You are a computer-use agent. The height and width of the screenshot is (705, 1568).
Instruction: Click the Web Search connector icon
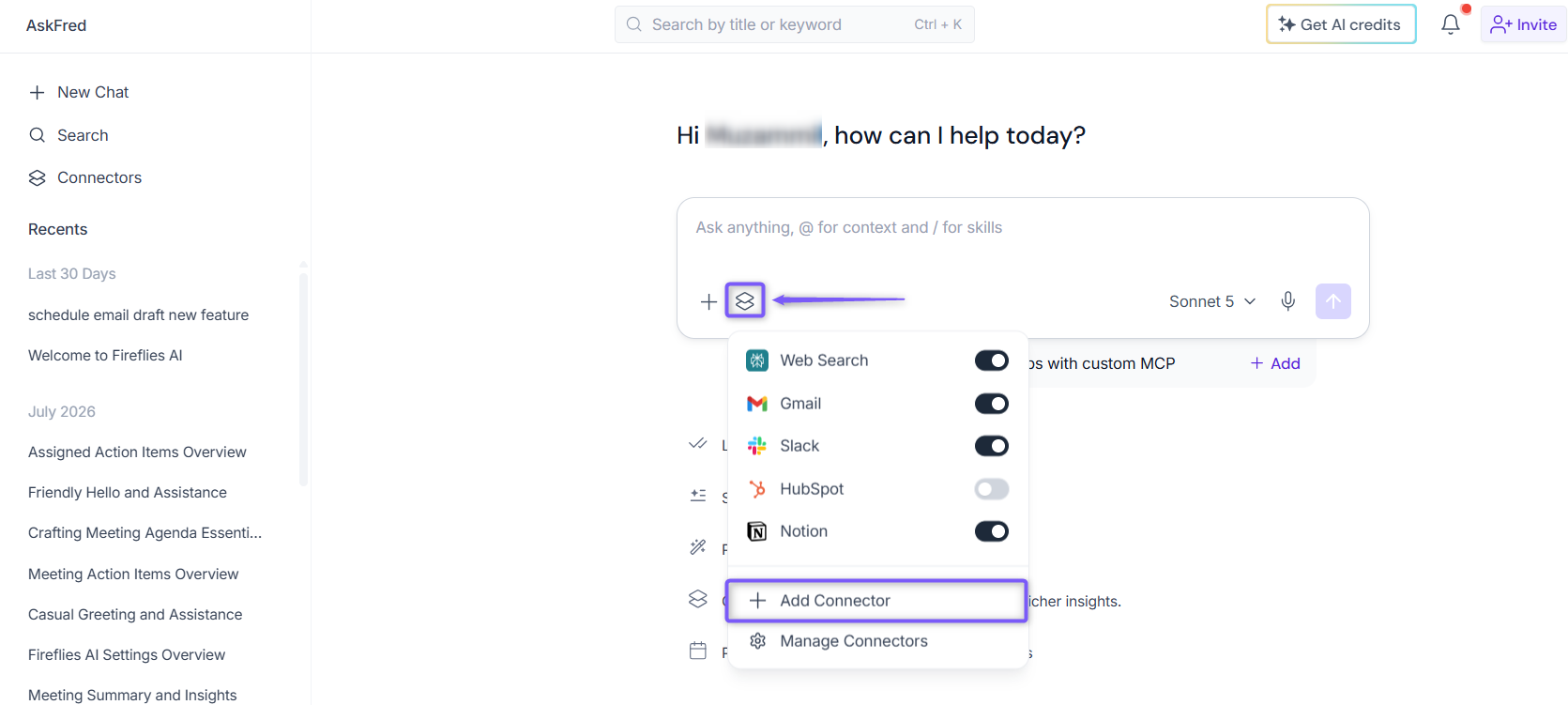click(x=757, y=360)
